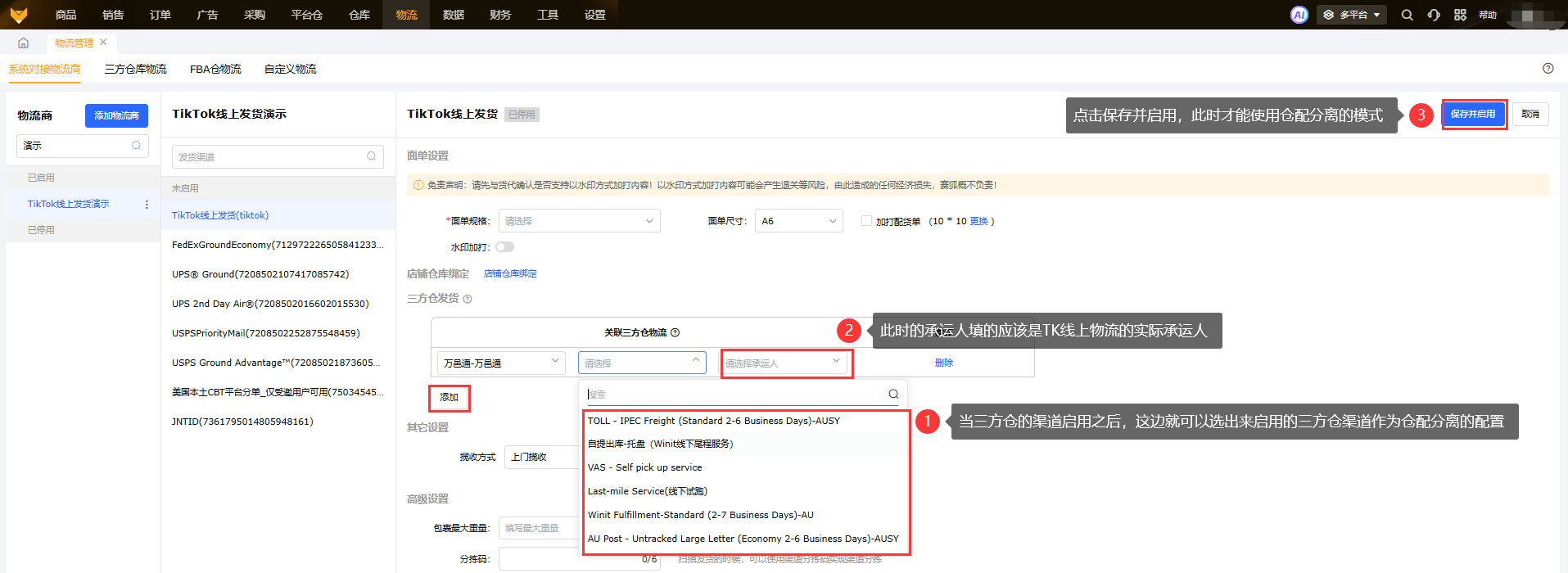Click the 分拣码 input field
The image size is (1568, 573).
pos(581,559)
